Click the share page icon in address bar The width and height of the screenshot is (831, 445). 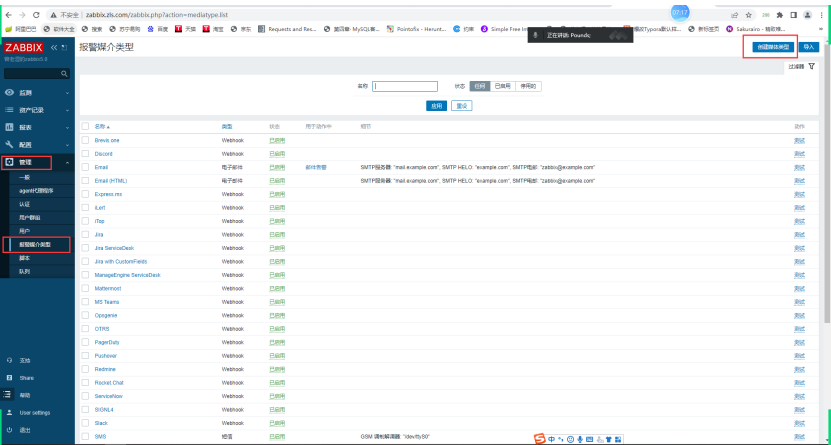(x=735, y=15)
